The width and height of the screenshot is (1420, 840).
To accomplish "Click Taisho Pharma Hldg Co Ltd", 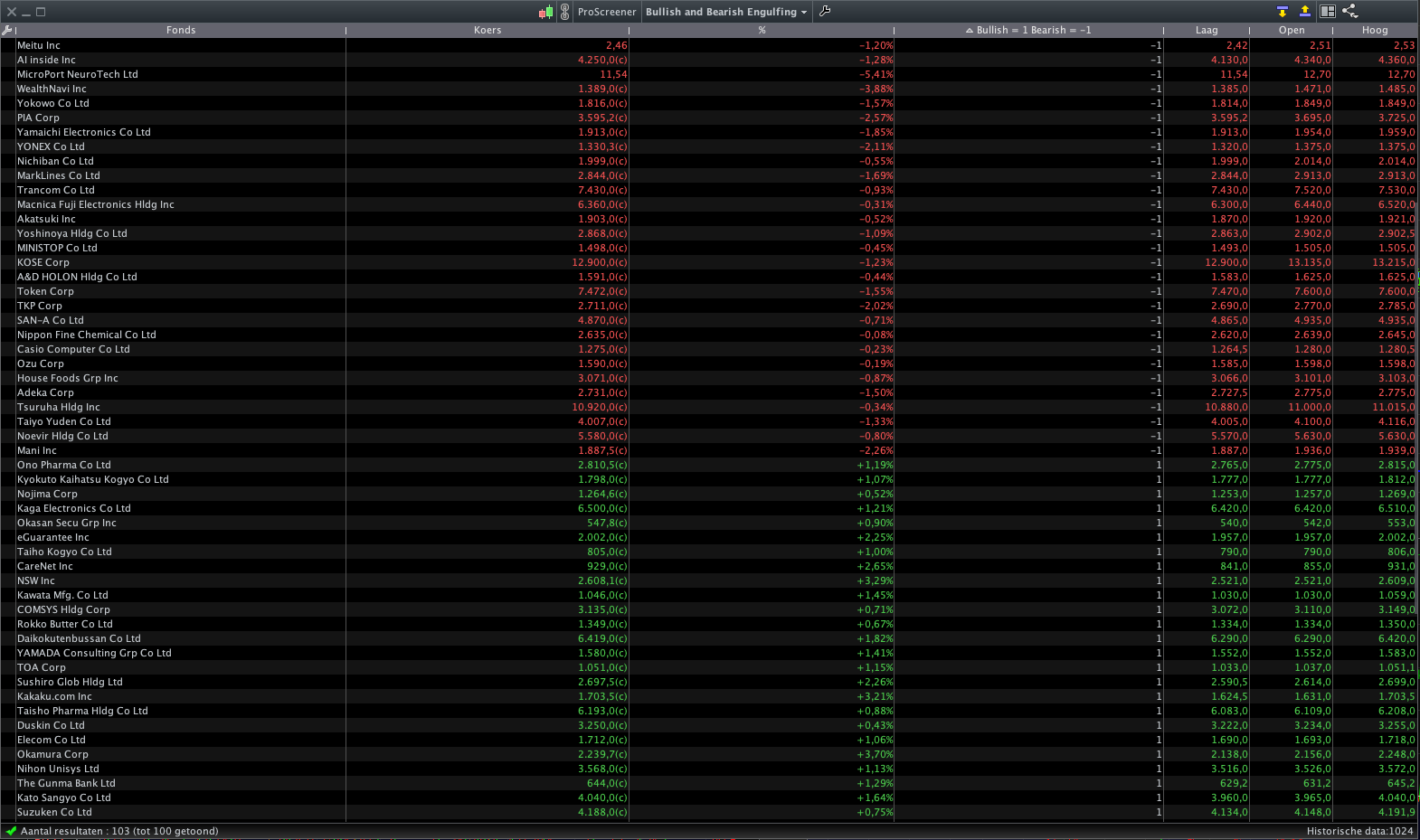I will [x=82, y=711].
